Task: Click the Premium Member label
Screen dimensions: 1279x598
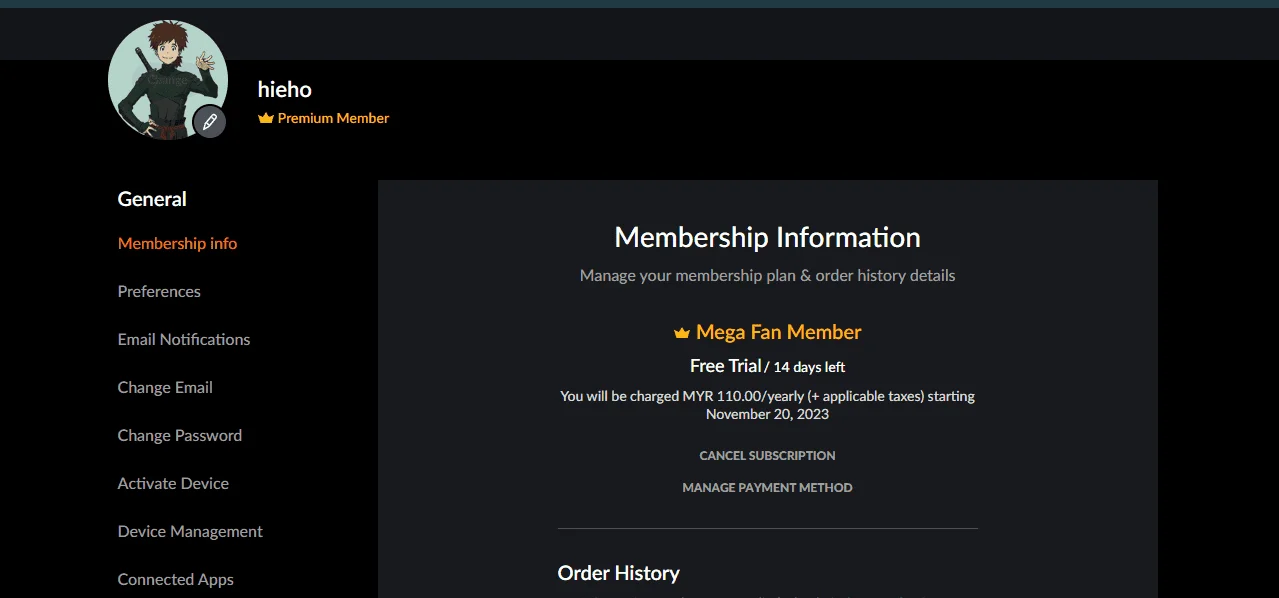Action: (333, 118)
